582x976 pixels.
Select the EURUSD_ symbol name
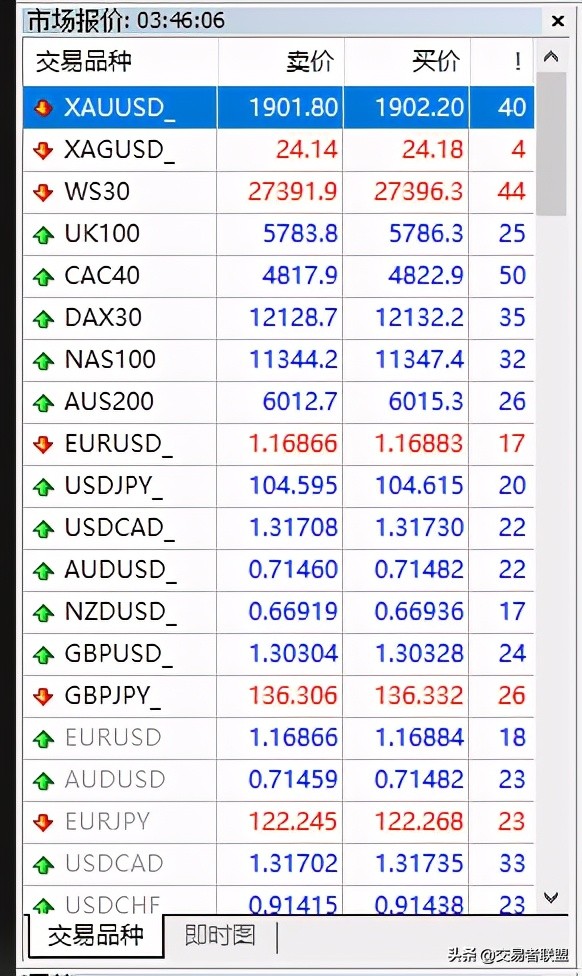point(119,444)
